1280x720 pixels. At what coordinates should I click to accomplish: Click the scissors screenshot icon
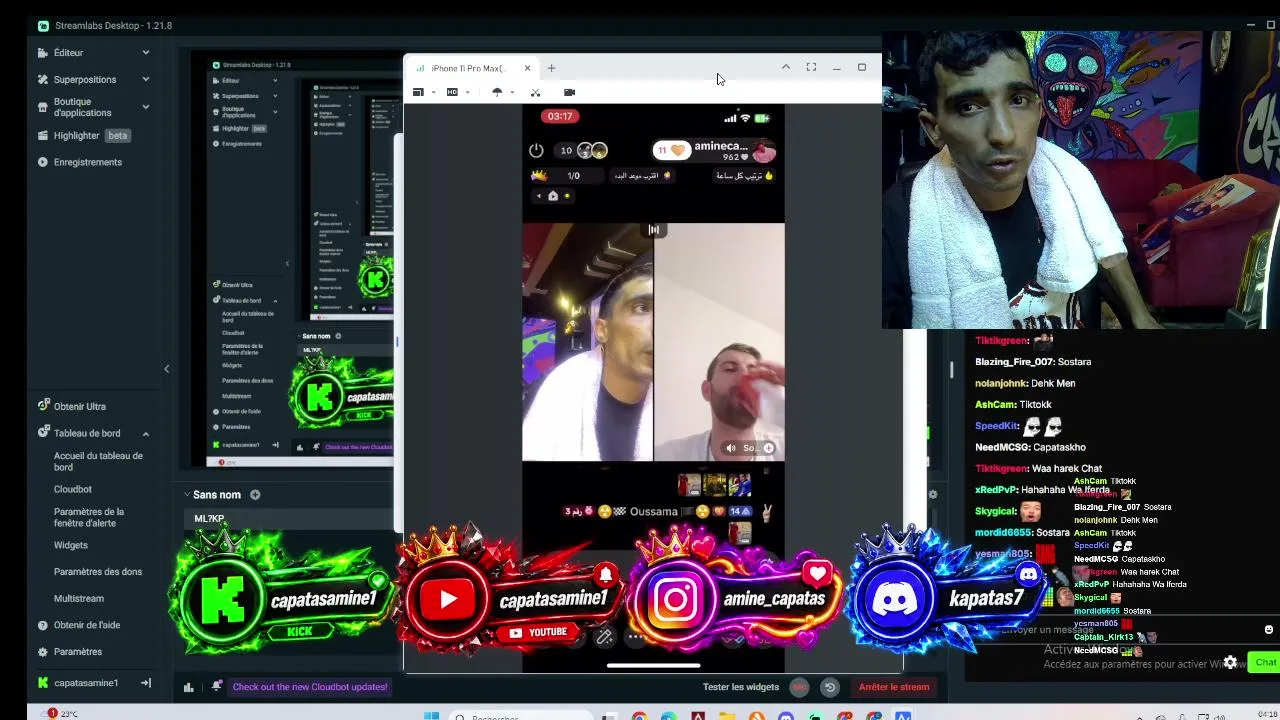pos(535,92)
